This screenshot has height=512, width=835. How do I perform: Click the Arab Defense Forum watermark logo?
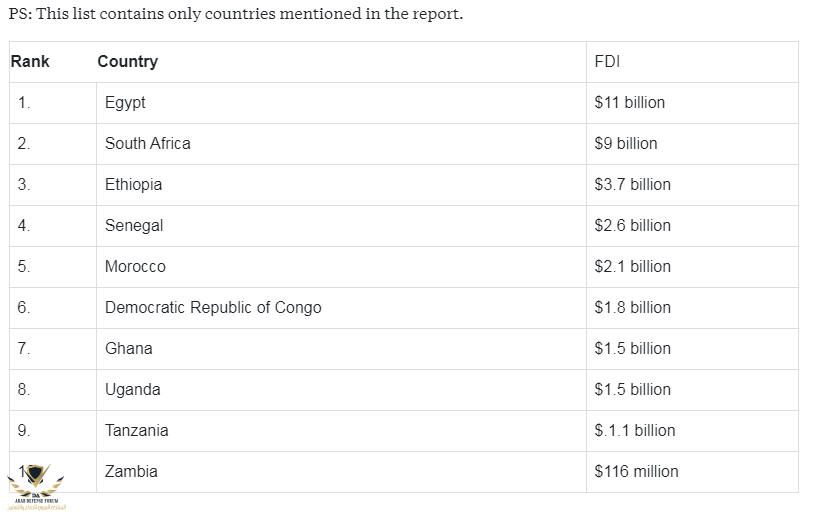tap(36, 485)
